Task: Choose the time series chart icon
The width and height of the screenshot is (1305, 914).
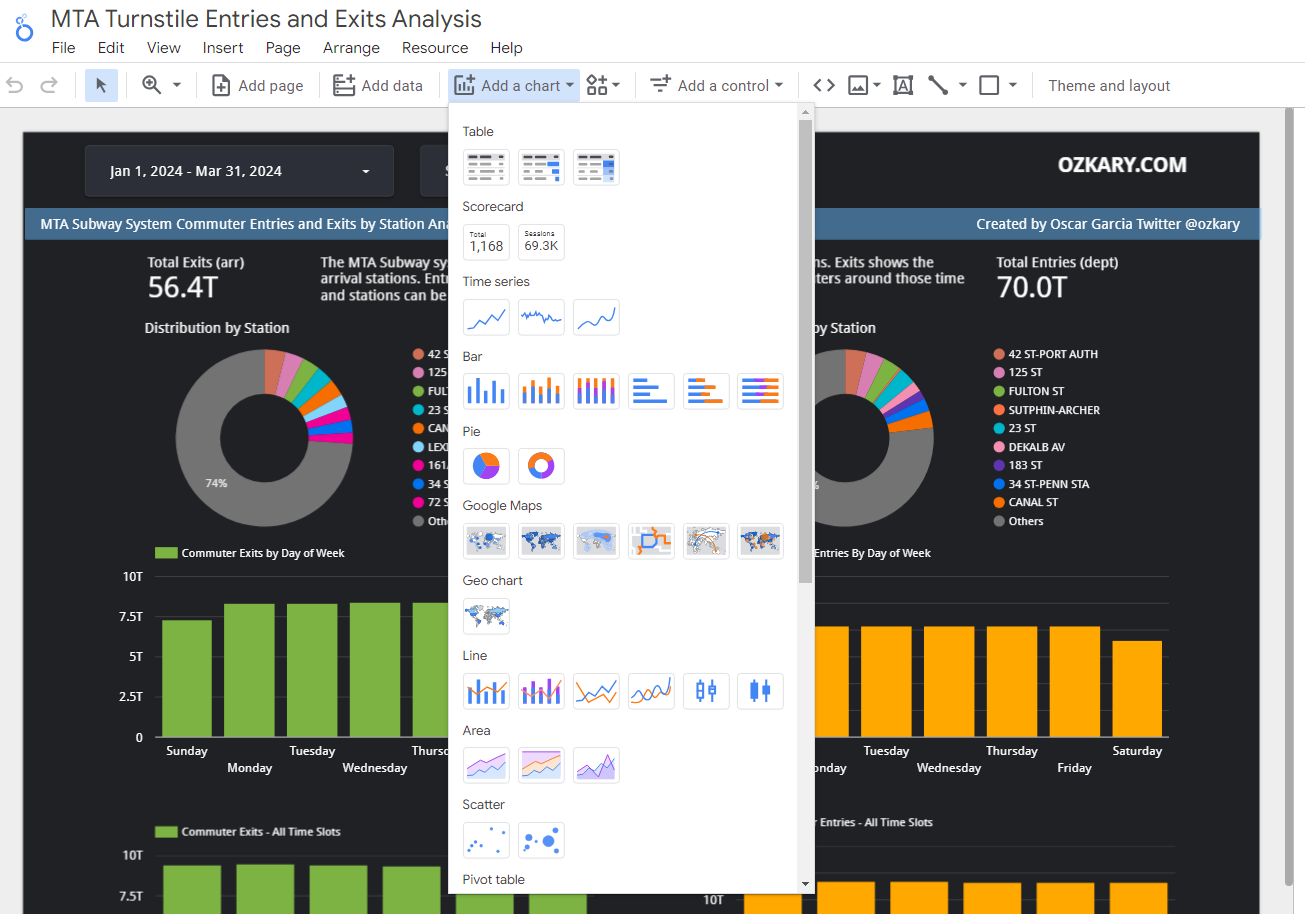Action: coord(487,317)
